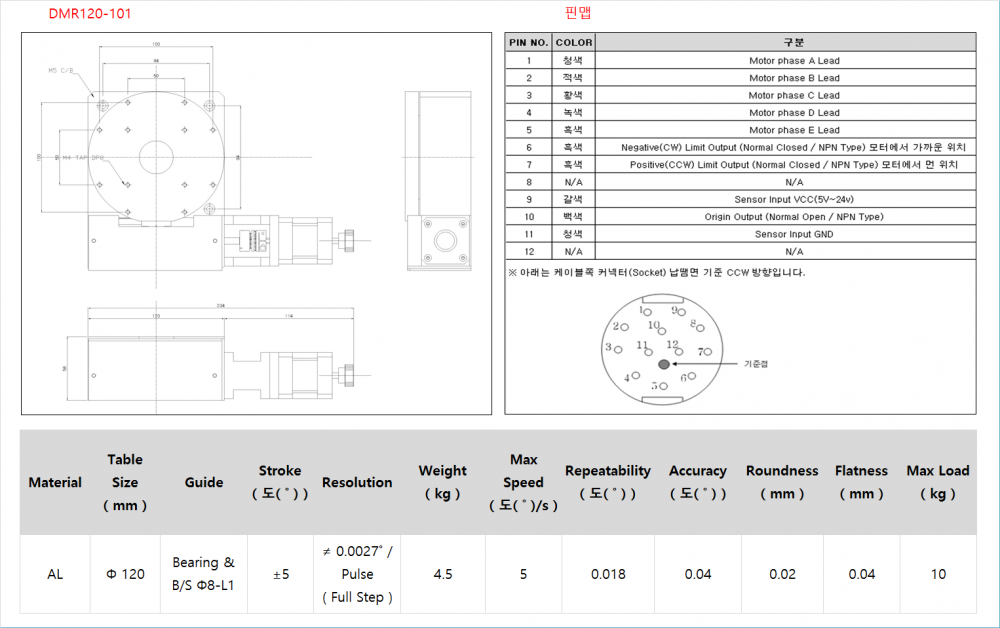The width and height of the screenshot is (1000, 628).
Task: Select the Motor phase A Lead row
Action: [794, 61]
